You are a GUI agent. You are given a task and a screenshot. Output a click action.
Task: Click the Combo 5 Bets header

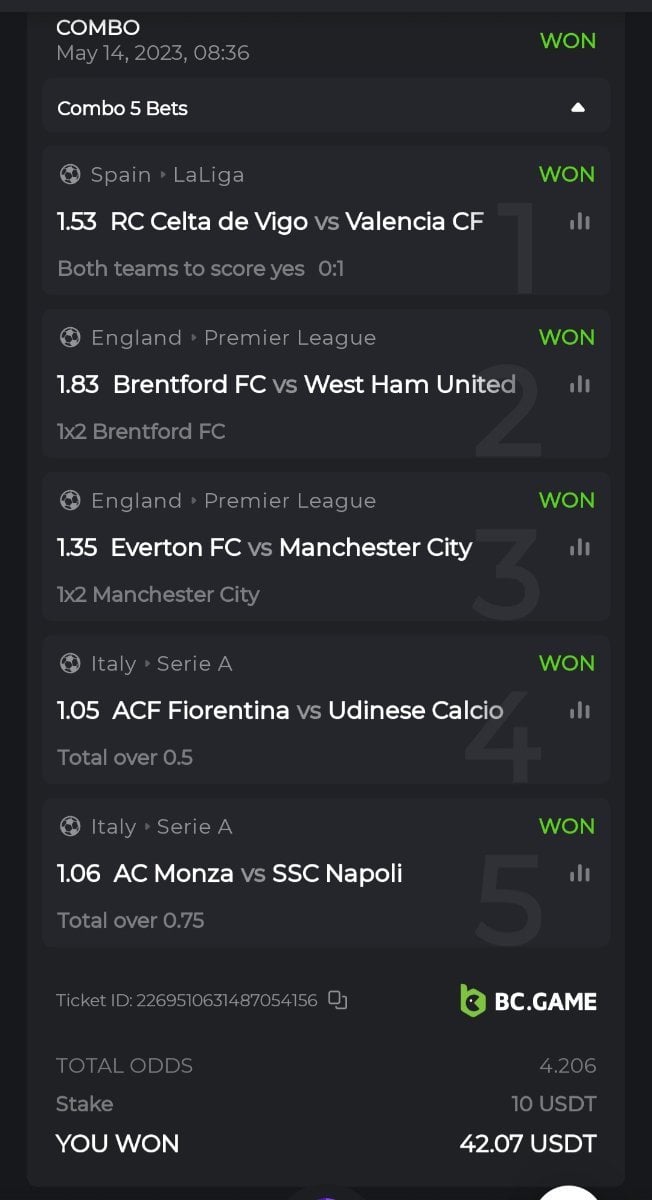click(123, 108)
